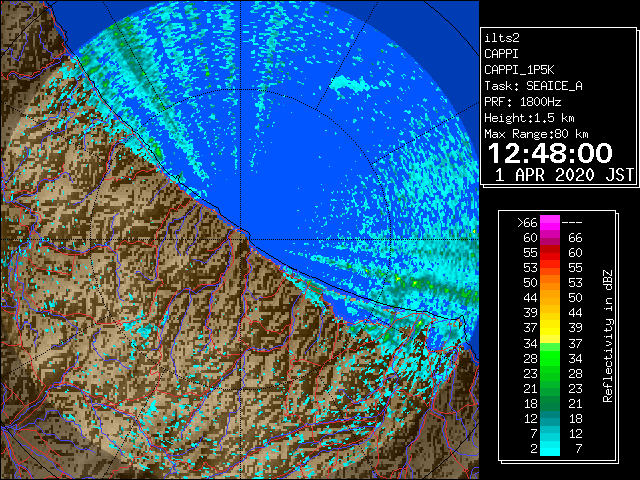Select the purple 60–66 dBZ legend swatch

549,238
